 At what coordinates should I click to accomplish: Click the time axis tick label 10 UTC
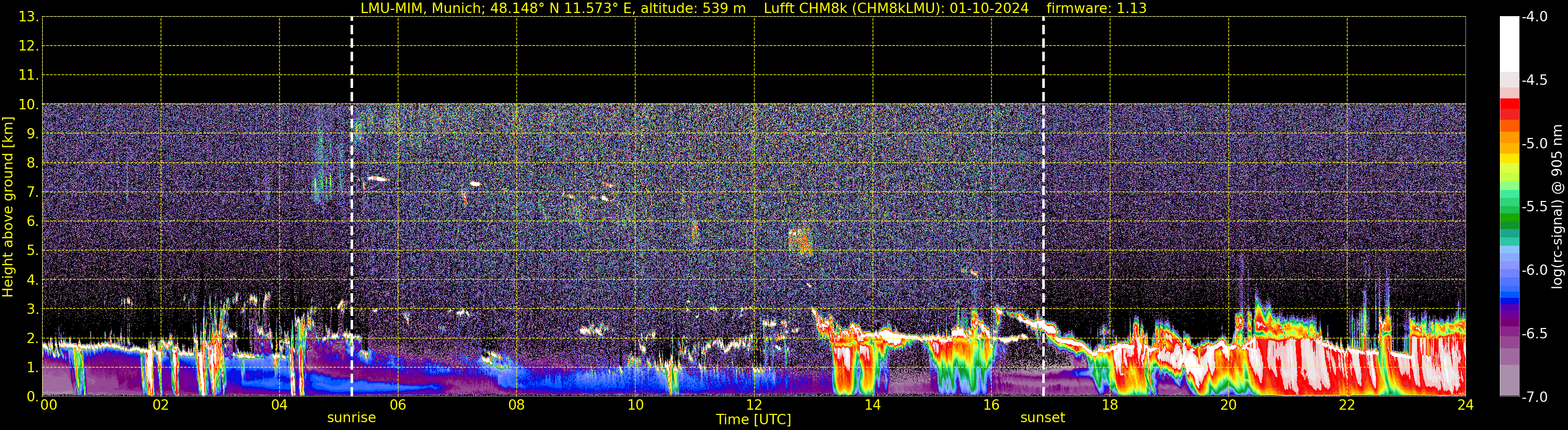(x=635, y=405)
